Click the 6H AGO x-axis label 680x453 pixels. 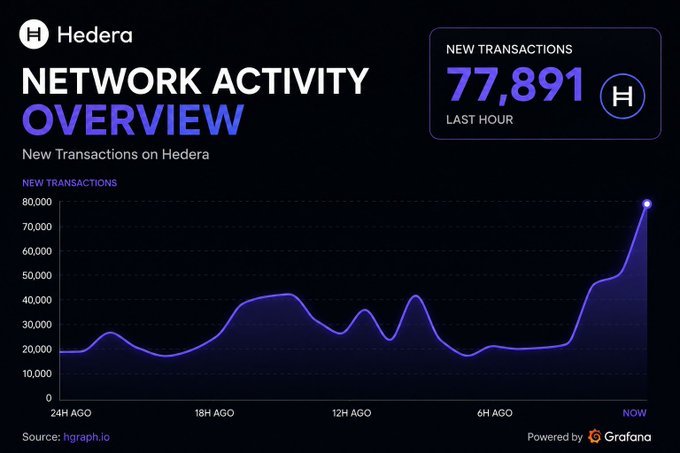pyautogui.click(x=495, y=413)
